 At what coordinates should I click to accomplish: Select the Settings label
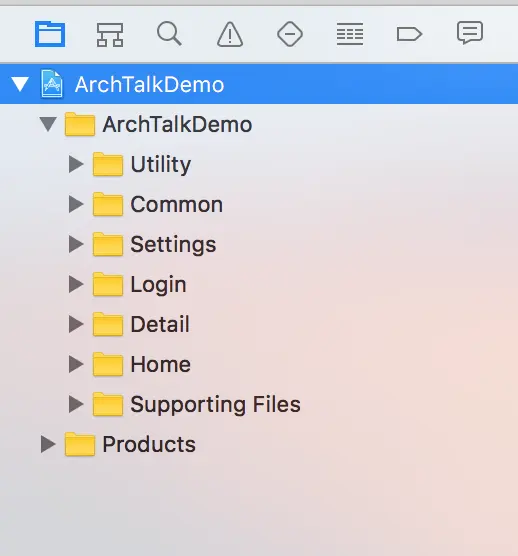173,245
